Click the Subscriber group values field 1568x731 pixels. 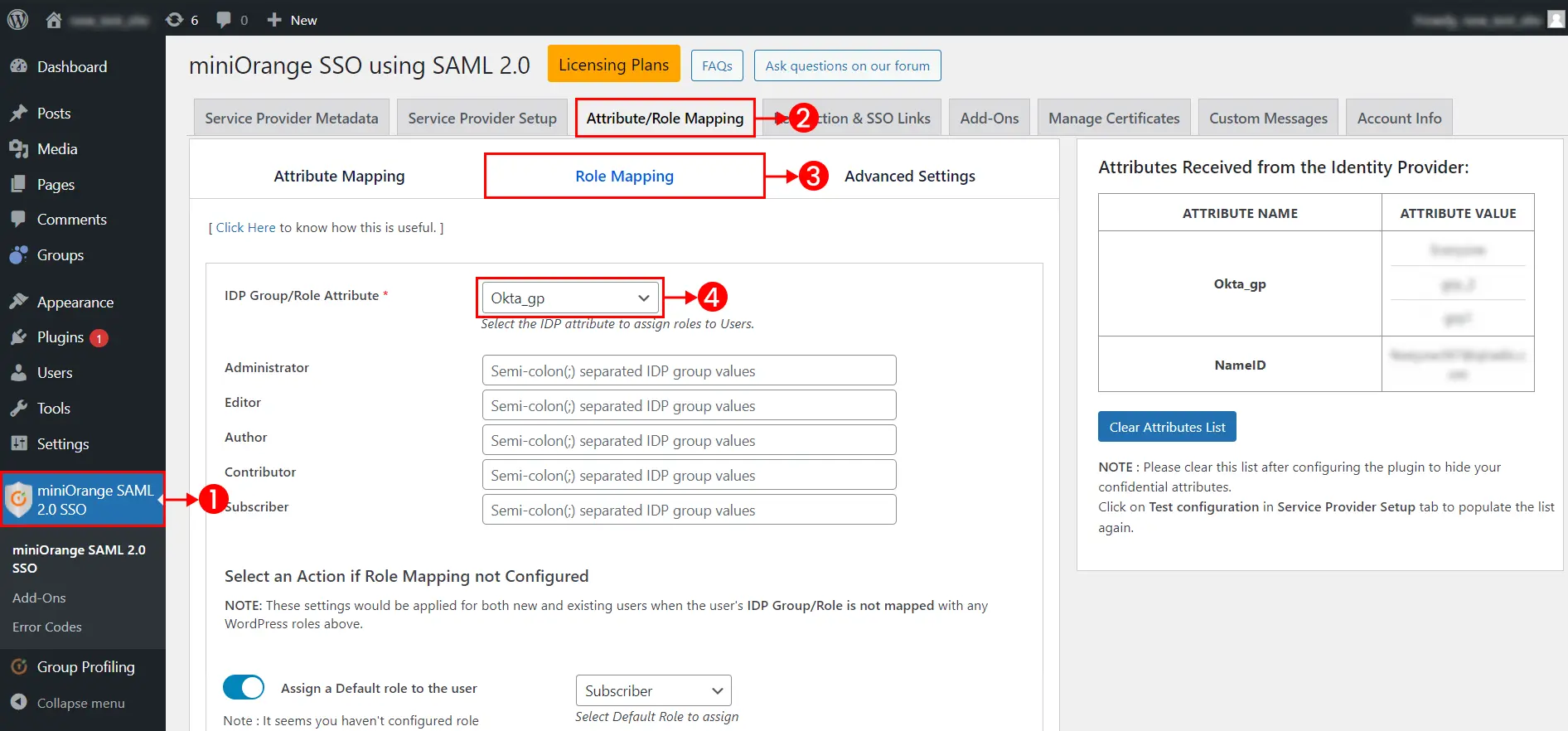[689, 510]
